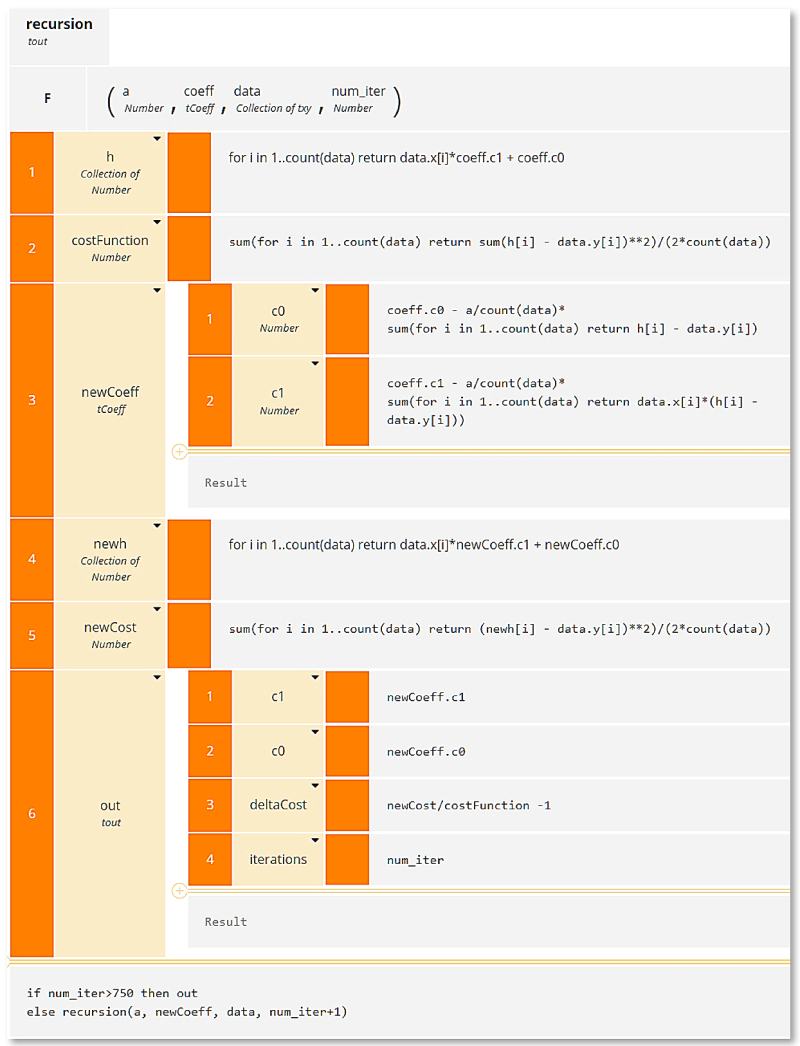The height and width of the screenshot is (1046, 800).
Task: Click the add-row plus icon under newCoeff entries
Action: click(x=180, y=452)
